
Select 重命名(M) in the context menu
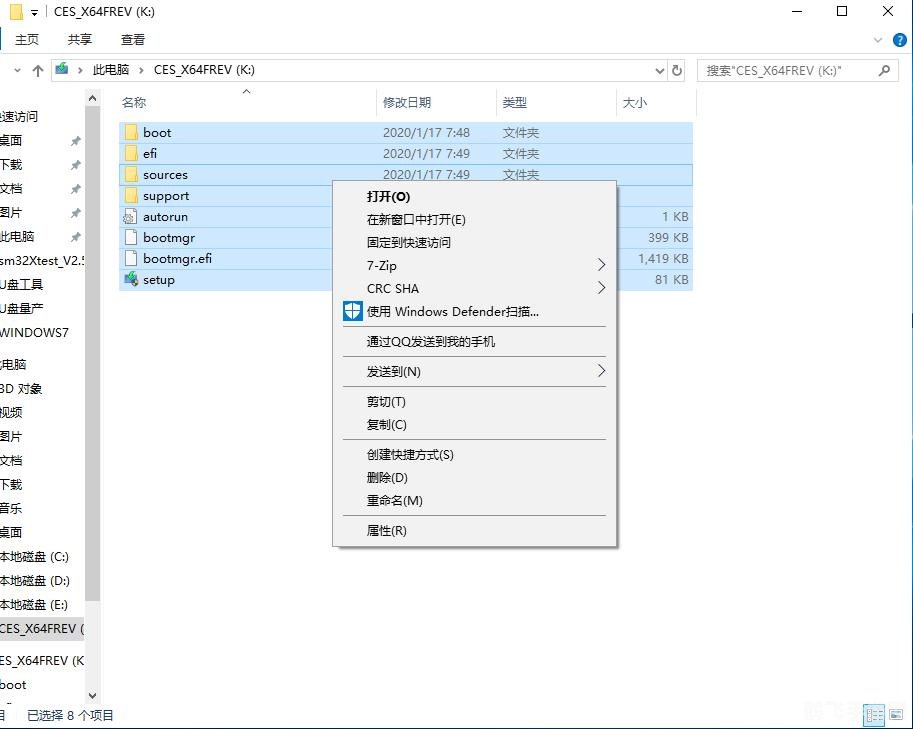pos(396,501)
